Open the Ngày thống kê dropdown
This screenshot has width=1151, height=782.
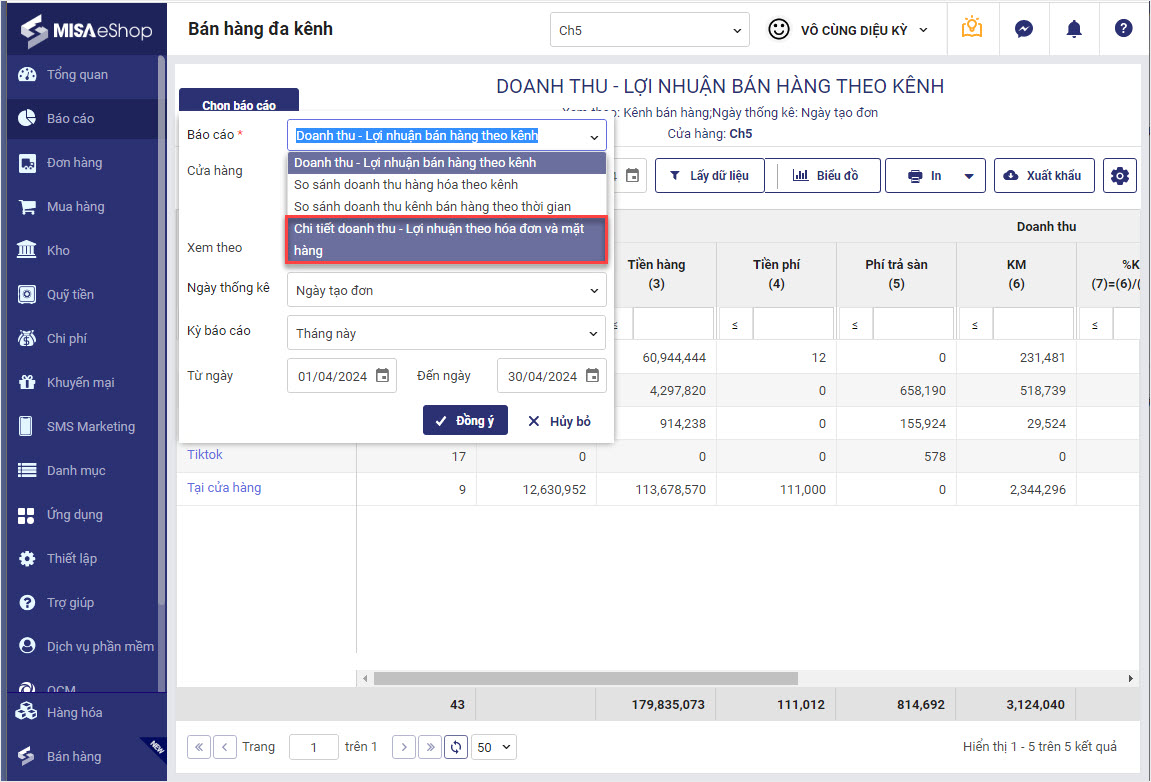pyautogui.click(x=446, y=290)
